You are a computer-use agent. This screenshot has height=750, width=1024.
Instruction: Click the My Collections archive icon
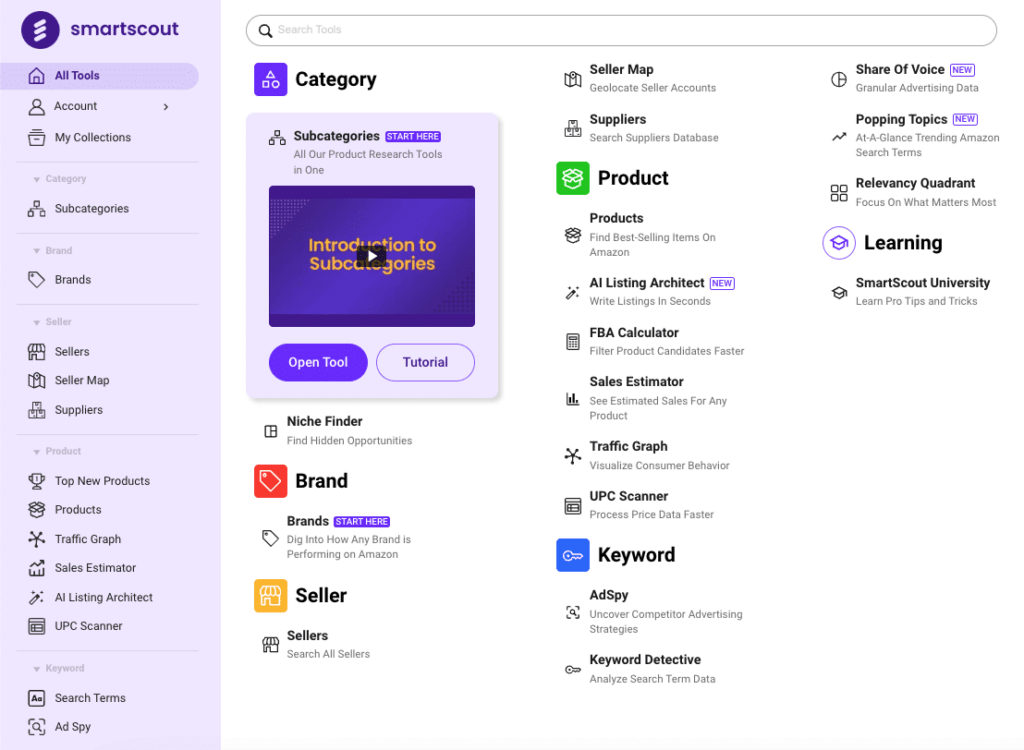point(37,138)
